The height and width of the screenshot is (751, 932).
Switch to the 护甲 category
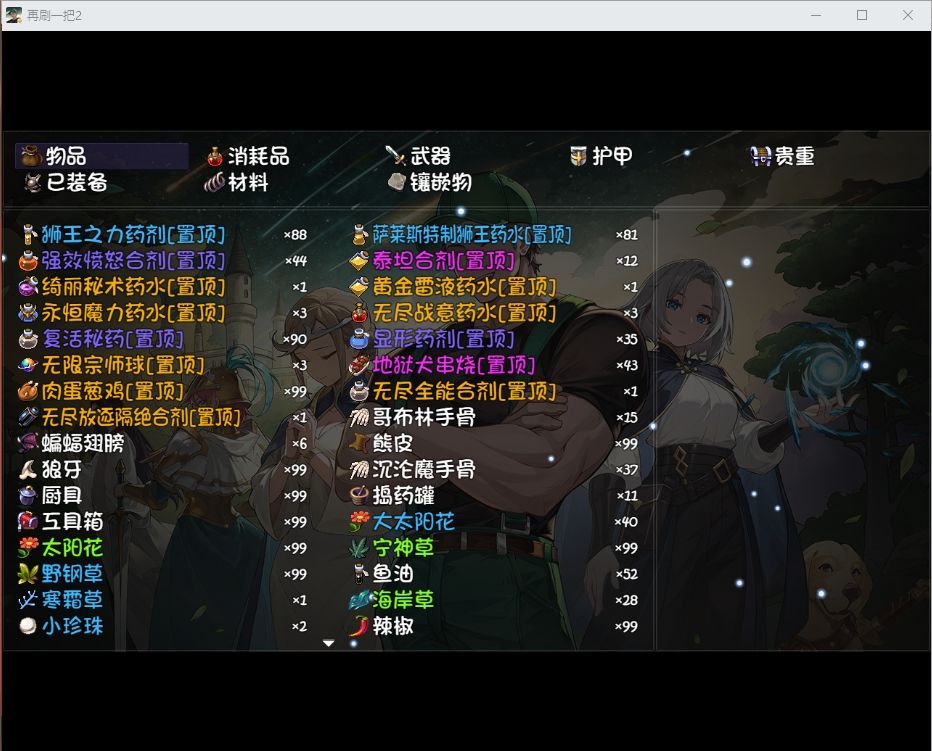coord(601,156)
